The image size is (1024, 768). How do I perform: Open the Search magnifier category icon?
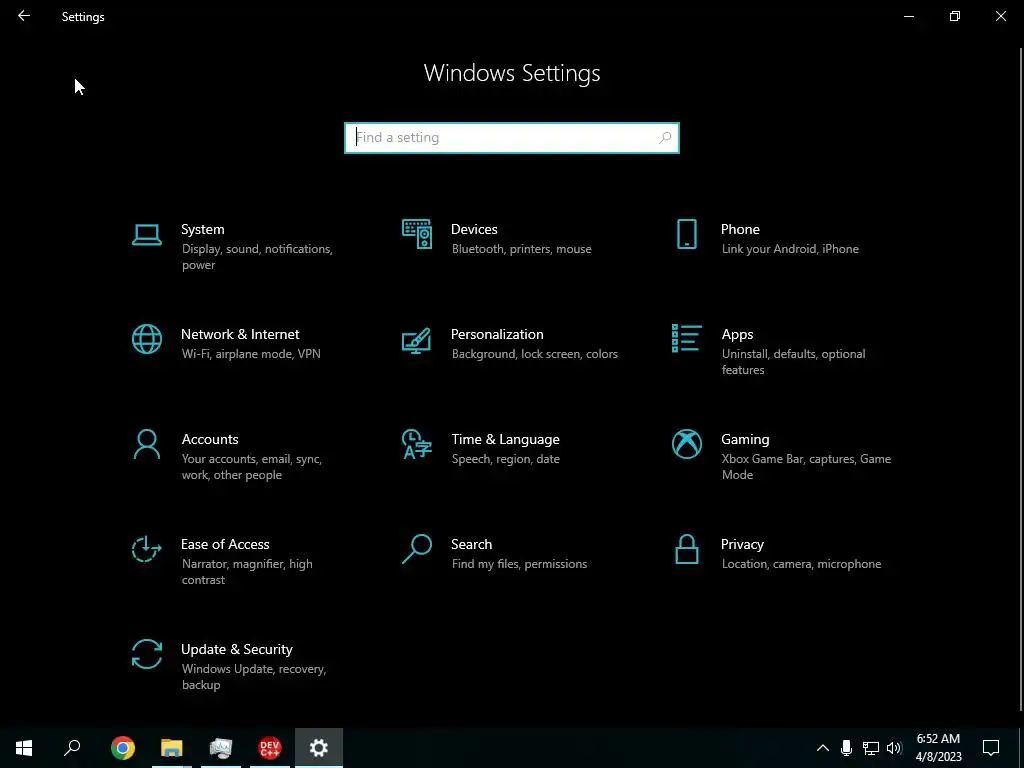417,549
